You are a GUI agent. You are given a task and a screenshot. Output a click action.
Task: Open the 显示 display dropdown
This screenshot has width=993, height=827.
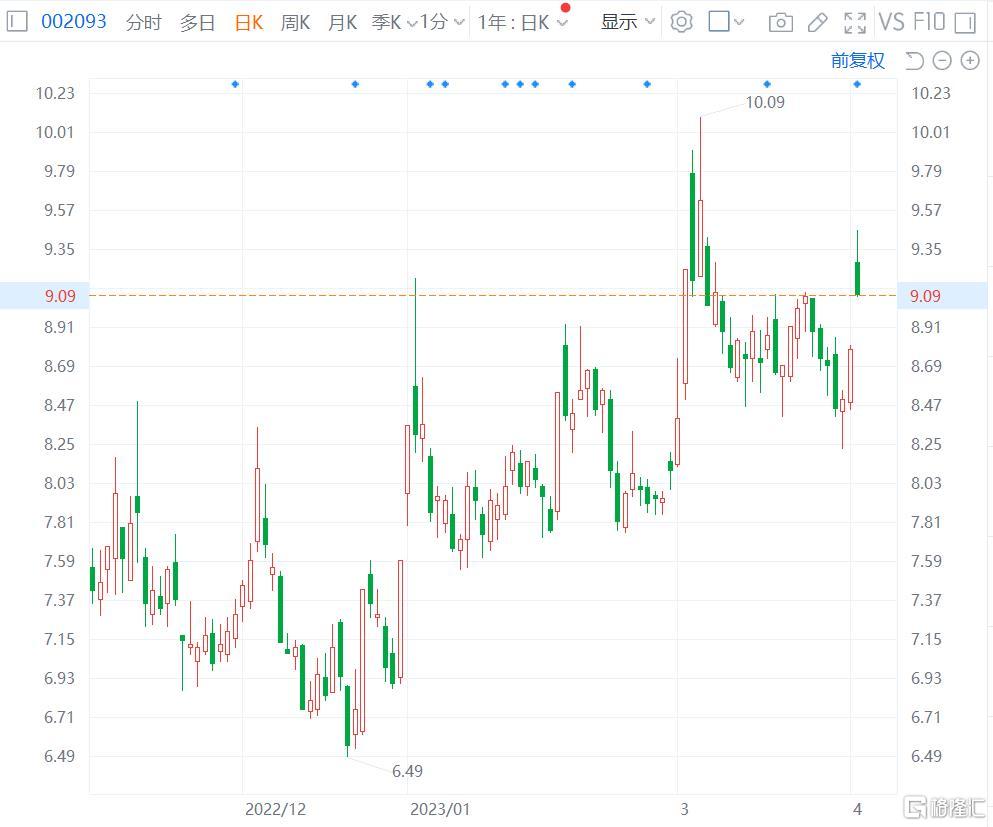click(x=627, y=22)
